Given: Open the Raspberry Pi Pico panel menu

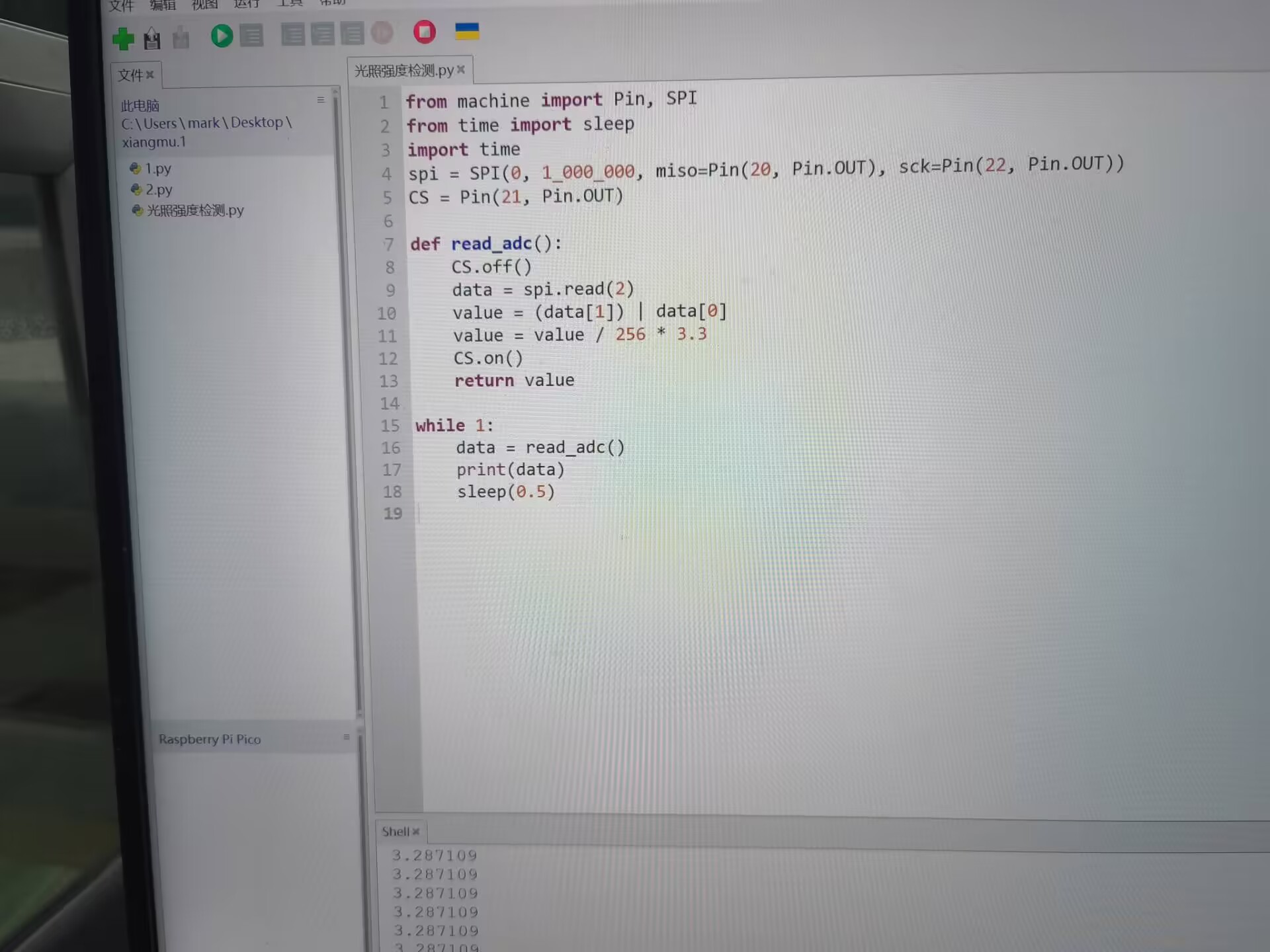Looking at the screenshot, I should pos(346,736).
